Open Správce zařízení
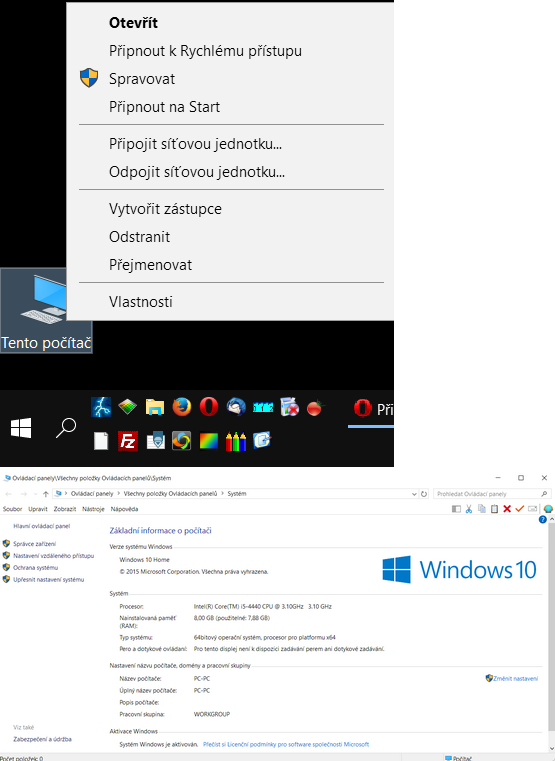The image size is (555, 761). point(34,544)
